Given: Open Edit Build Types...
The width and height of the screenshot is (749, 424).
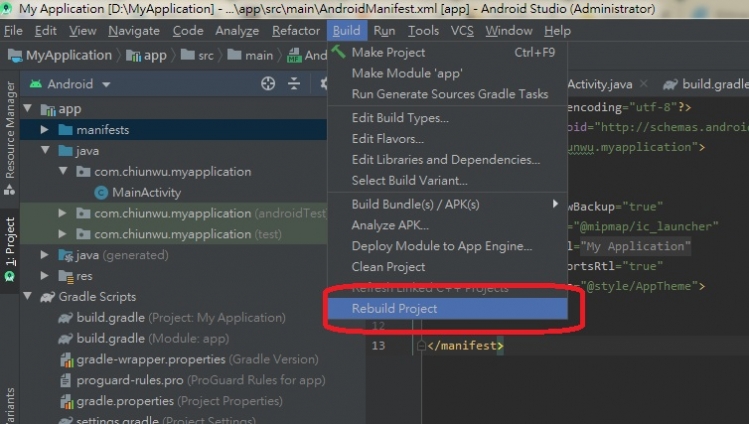Looking at the screenshot, I should click(x=448, y=118).
